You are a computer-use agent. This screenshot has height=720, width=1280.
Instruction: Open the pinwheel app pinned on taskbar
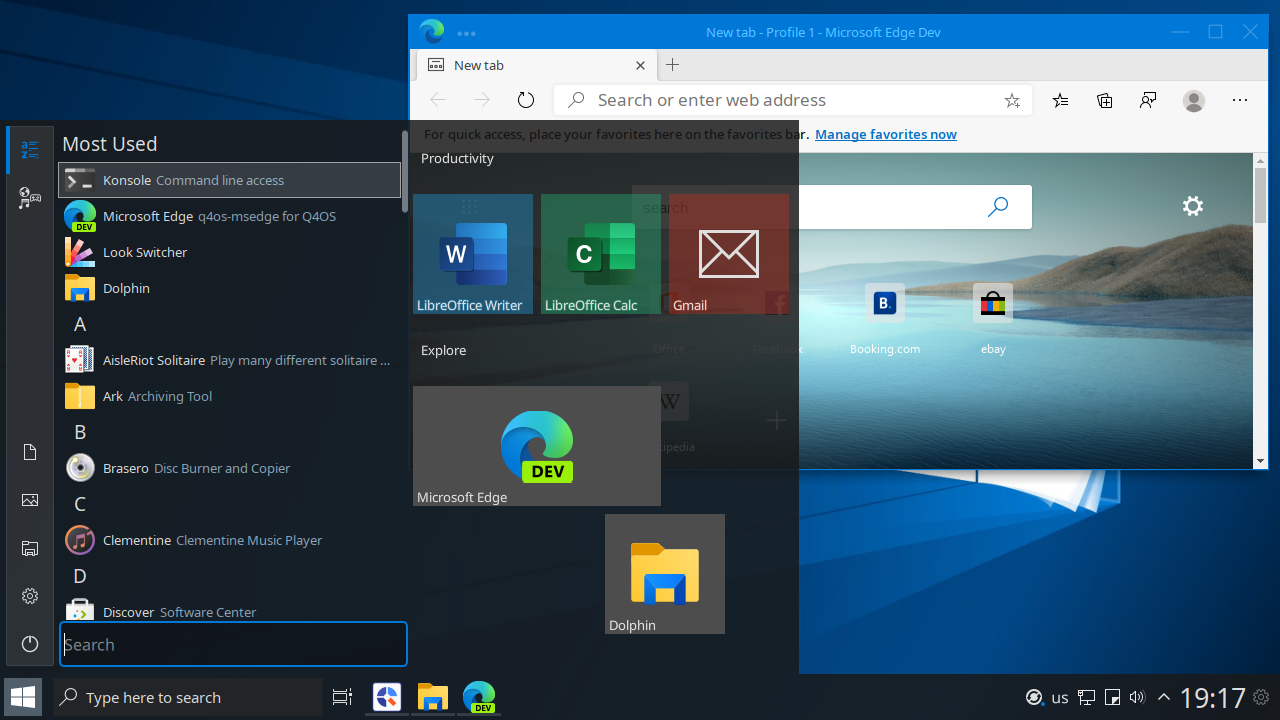coord(387,697)
